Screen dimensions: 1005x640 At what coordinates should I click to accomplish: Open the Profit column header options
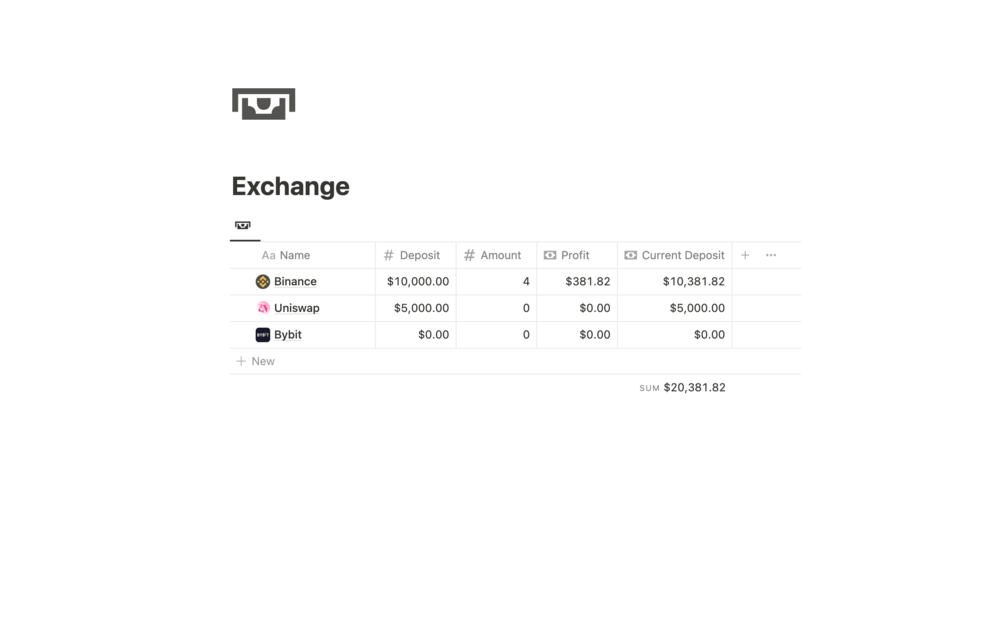point(577,255)
